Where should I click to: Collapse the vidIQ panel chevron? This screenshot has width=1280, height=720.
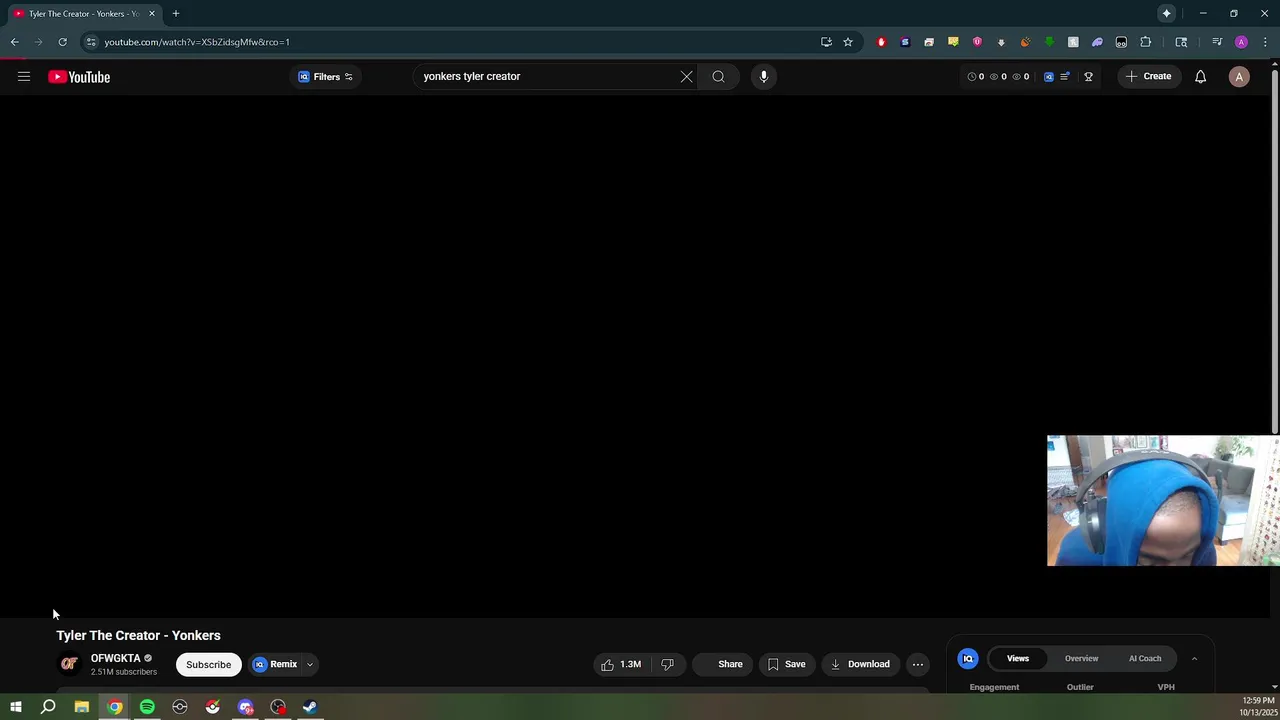tap(1194, 658)
